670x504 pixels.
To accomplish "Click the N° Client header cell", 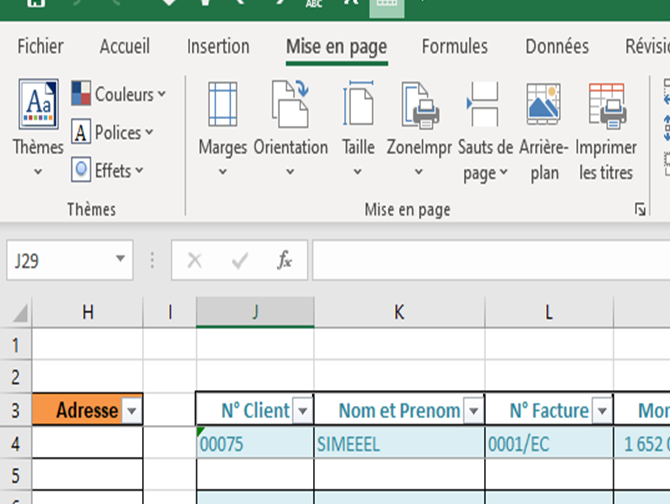I will (255, 410).
